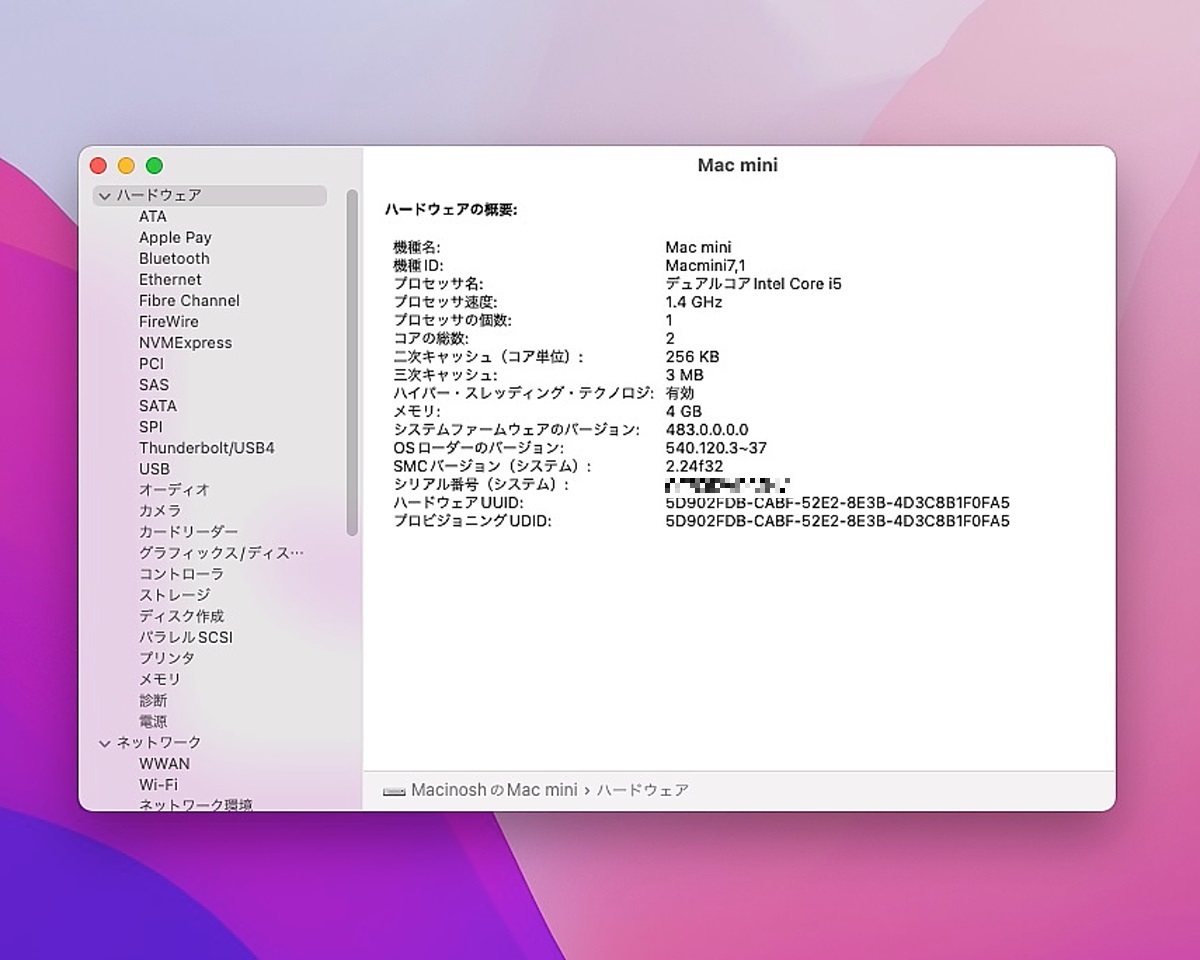Open Thunderbolt/USB4 details

point(207,448)
